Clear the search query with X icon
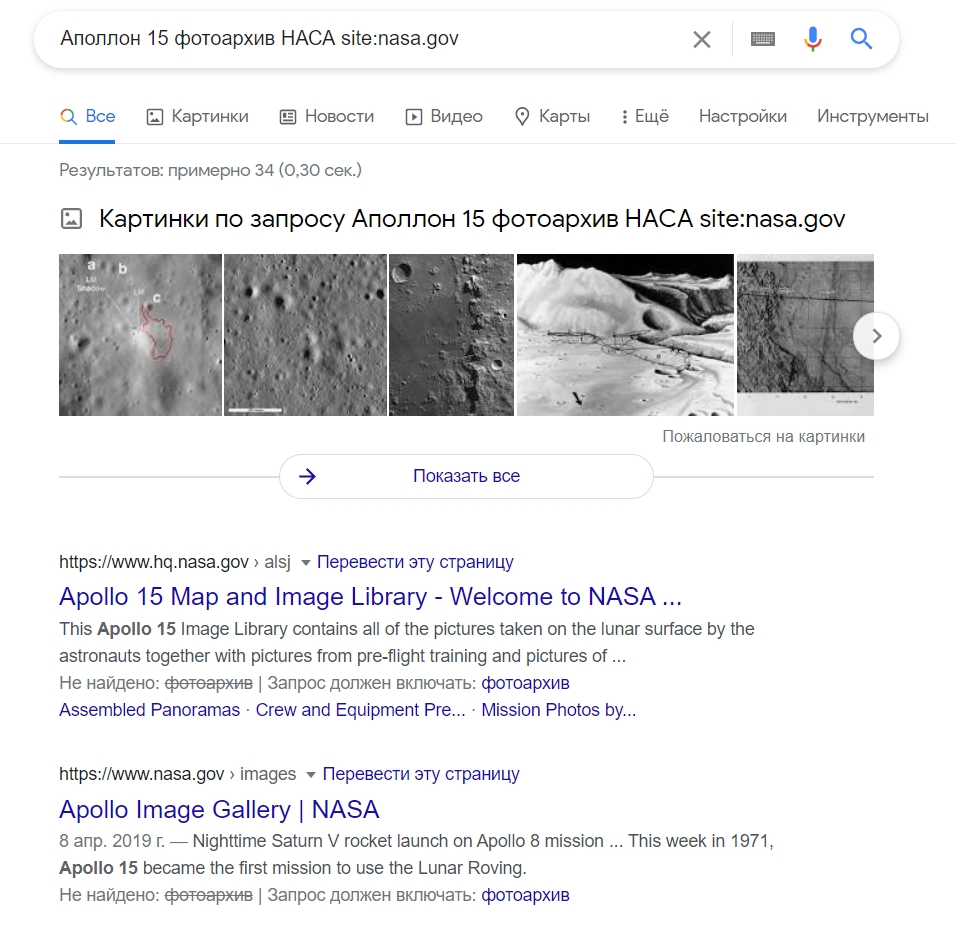 702,40
